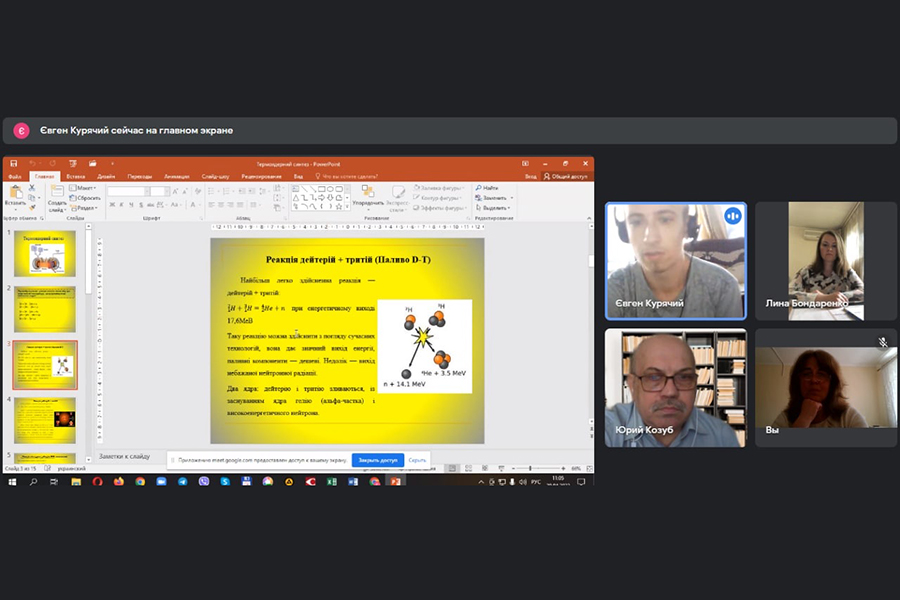Select the oval shape in shapes gallery
The width and height of the screenshot is (900, 600).
pyautogui.click(x=331, y=189)
